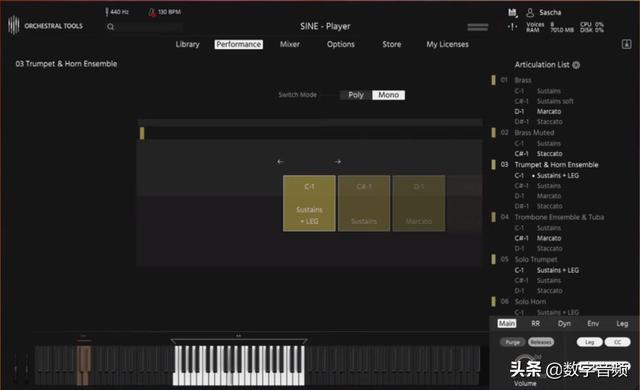Set Switch Mode to Mono
This screenshot has height=390, width=640.
point(389,95)
